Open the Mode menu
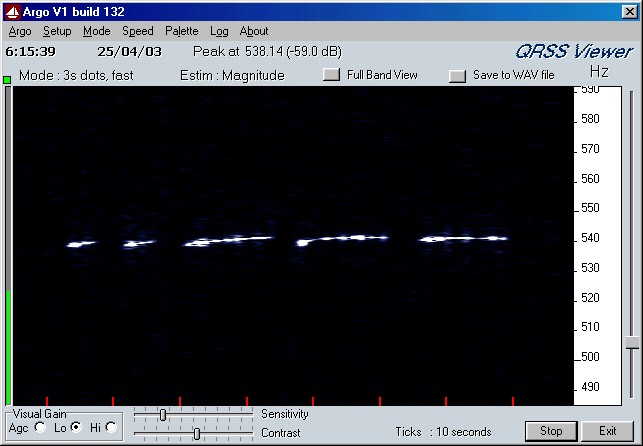This screenshot has height=446, width=643. pyautogui.click(x=96, y=31)
